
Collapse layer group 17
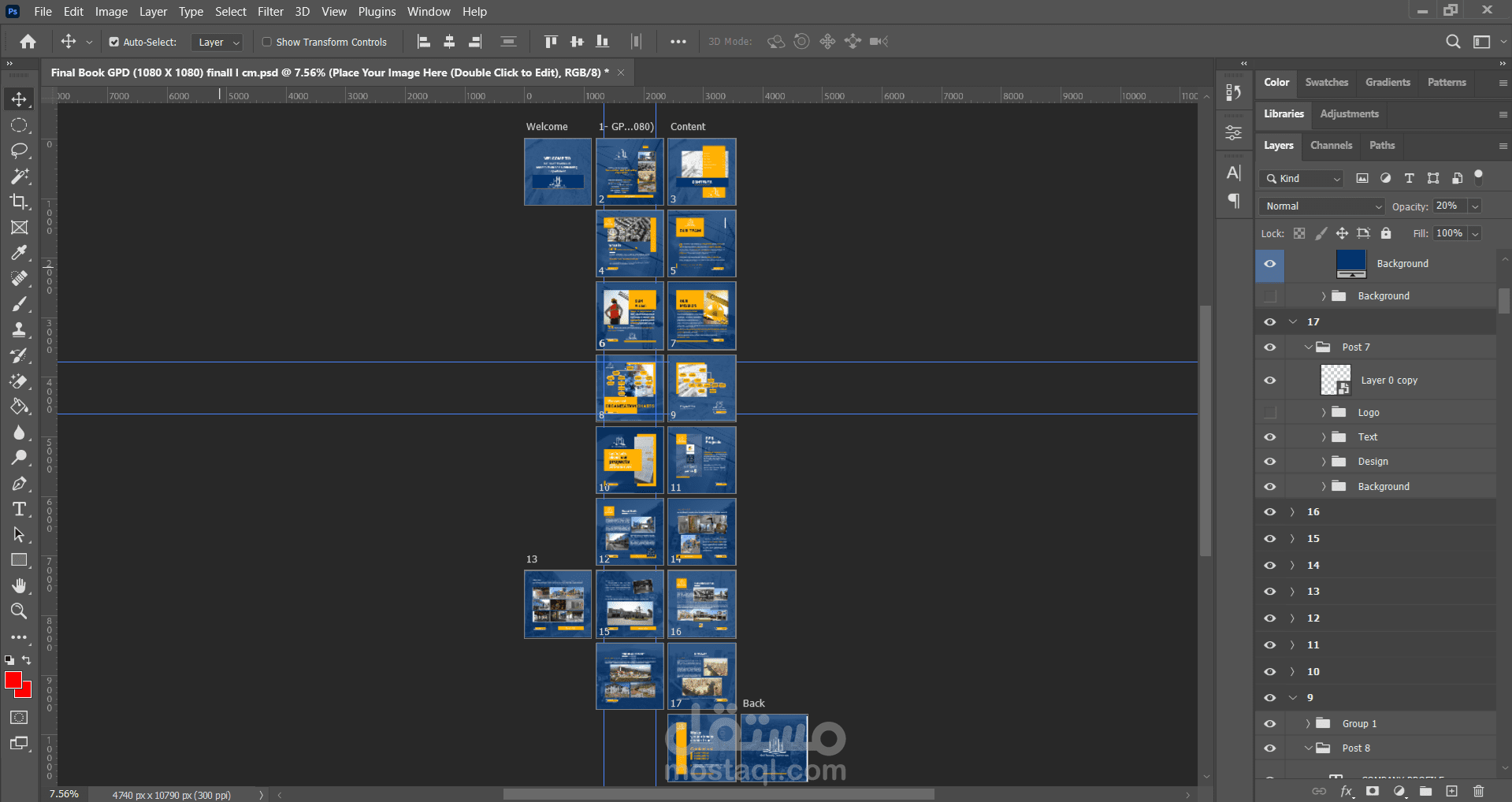coord(1292,321)
